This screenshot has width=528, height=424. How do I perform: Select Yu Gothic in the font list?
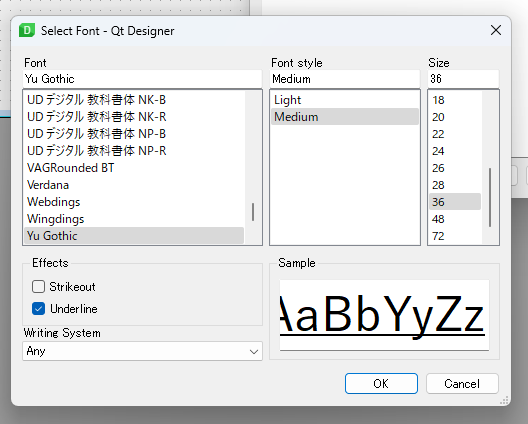[134, 236]
